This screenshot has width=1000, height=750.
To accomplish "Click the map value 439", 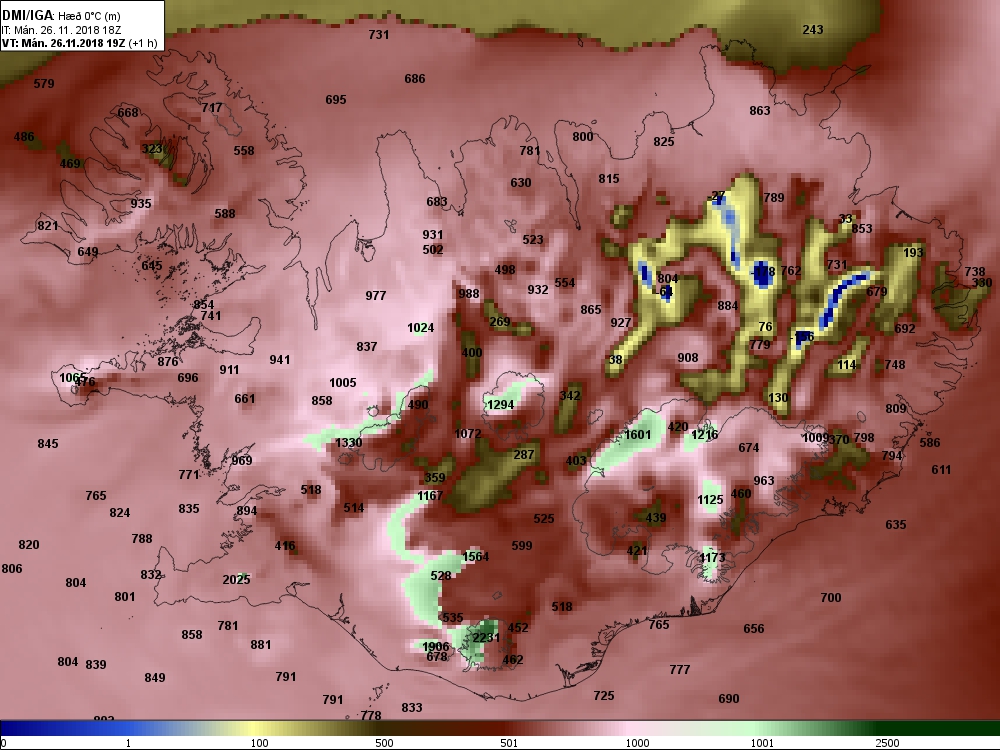I will 656,517.
